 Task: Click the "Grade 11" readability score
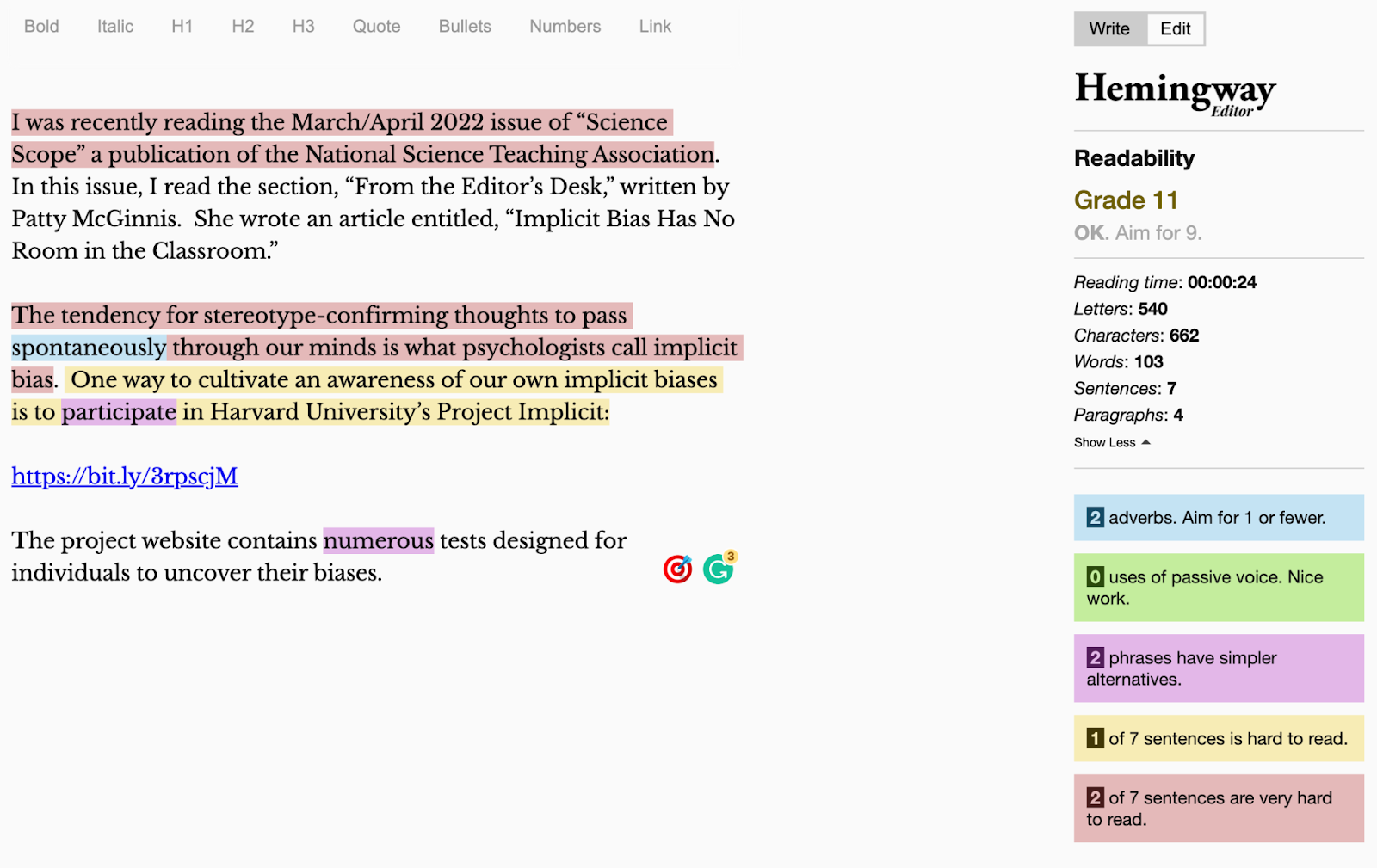[1126, 200]
